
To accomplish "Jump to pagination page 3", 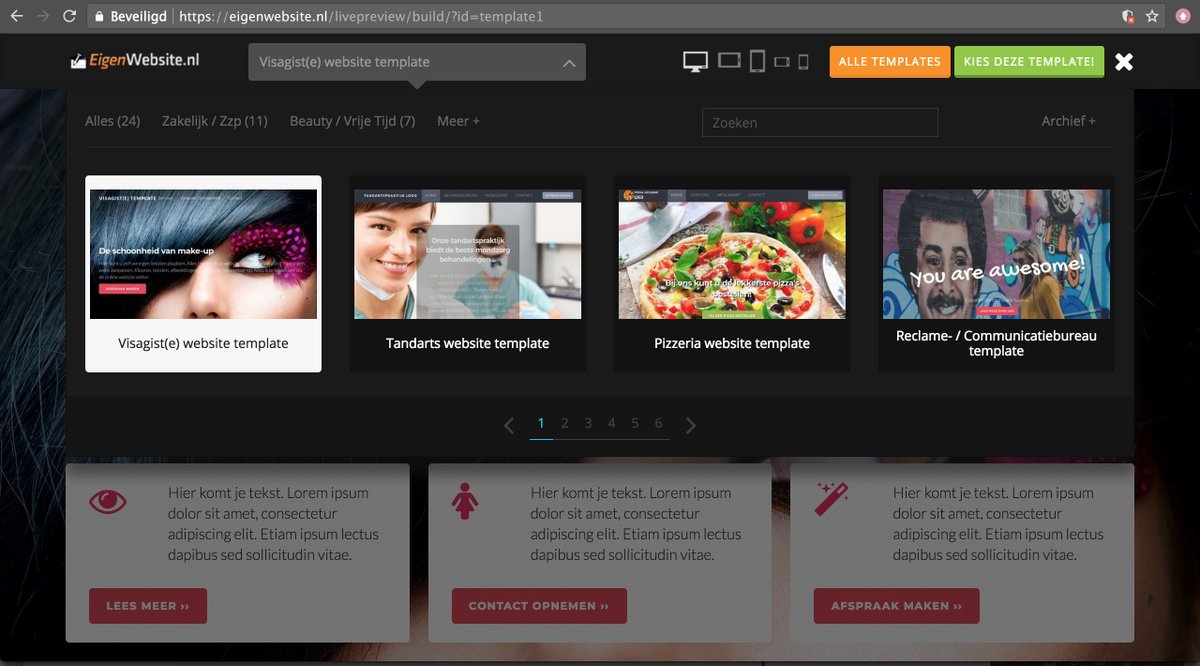I will [588, 424].
